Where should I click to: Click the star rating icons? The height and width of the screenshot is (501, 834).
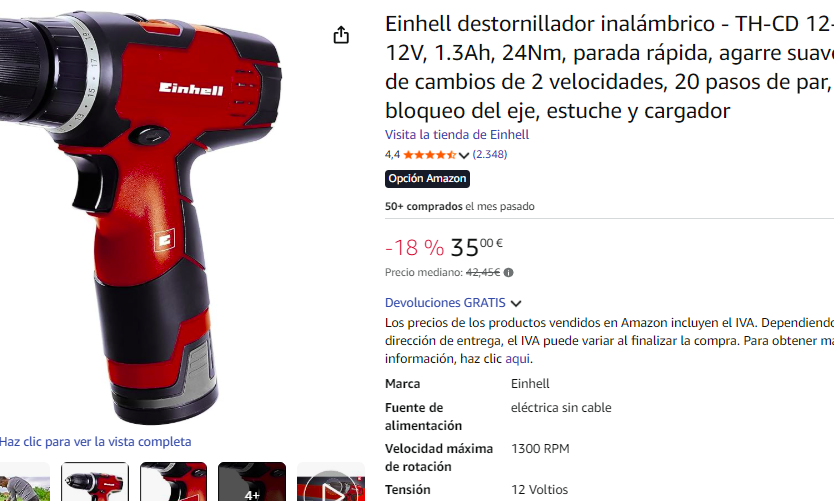[x=429, y=155]
